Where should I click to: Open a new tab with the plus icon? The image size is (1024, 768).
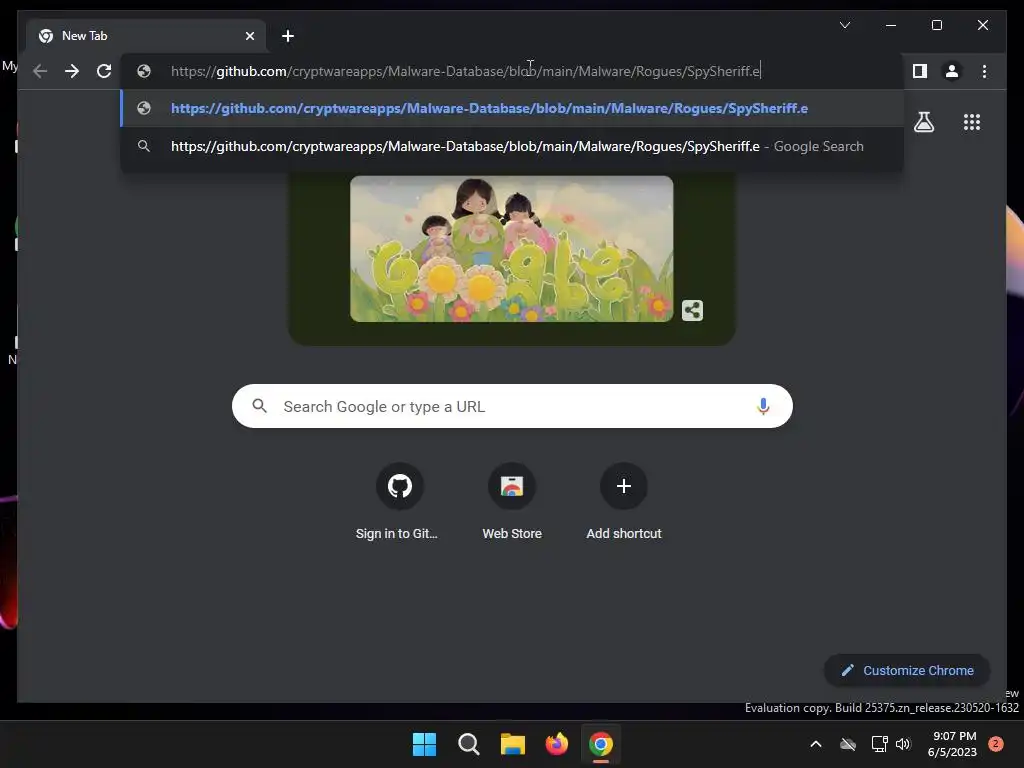(x=288, y=36)
